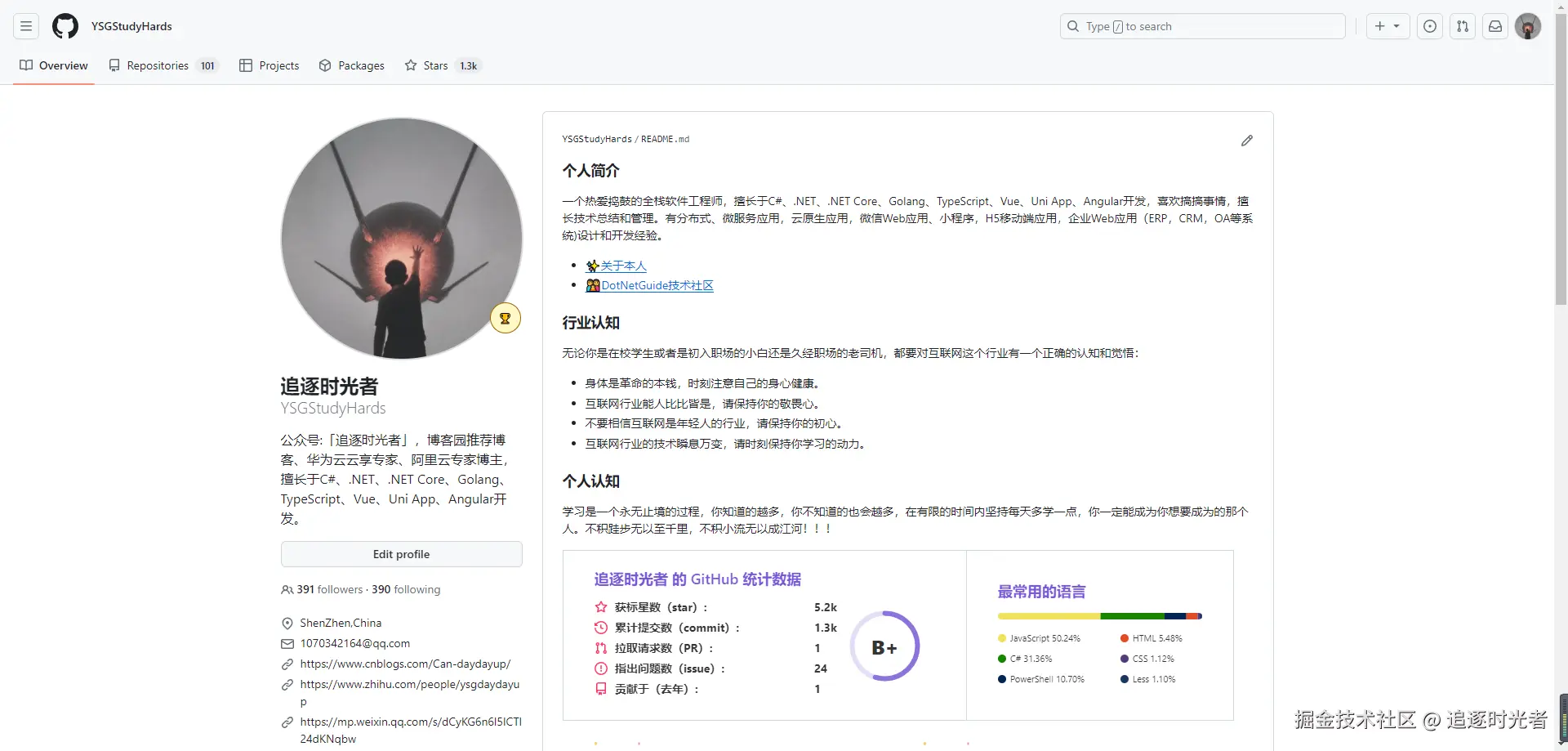1568x751 pixels.
Task: Click the trophy achievement badge on avatar
Action: click(x=506, y=318)
